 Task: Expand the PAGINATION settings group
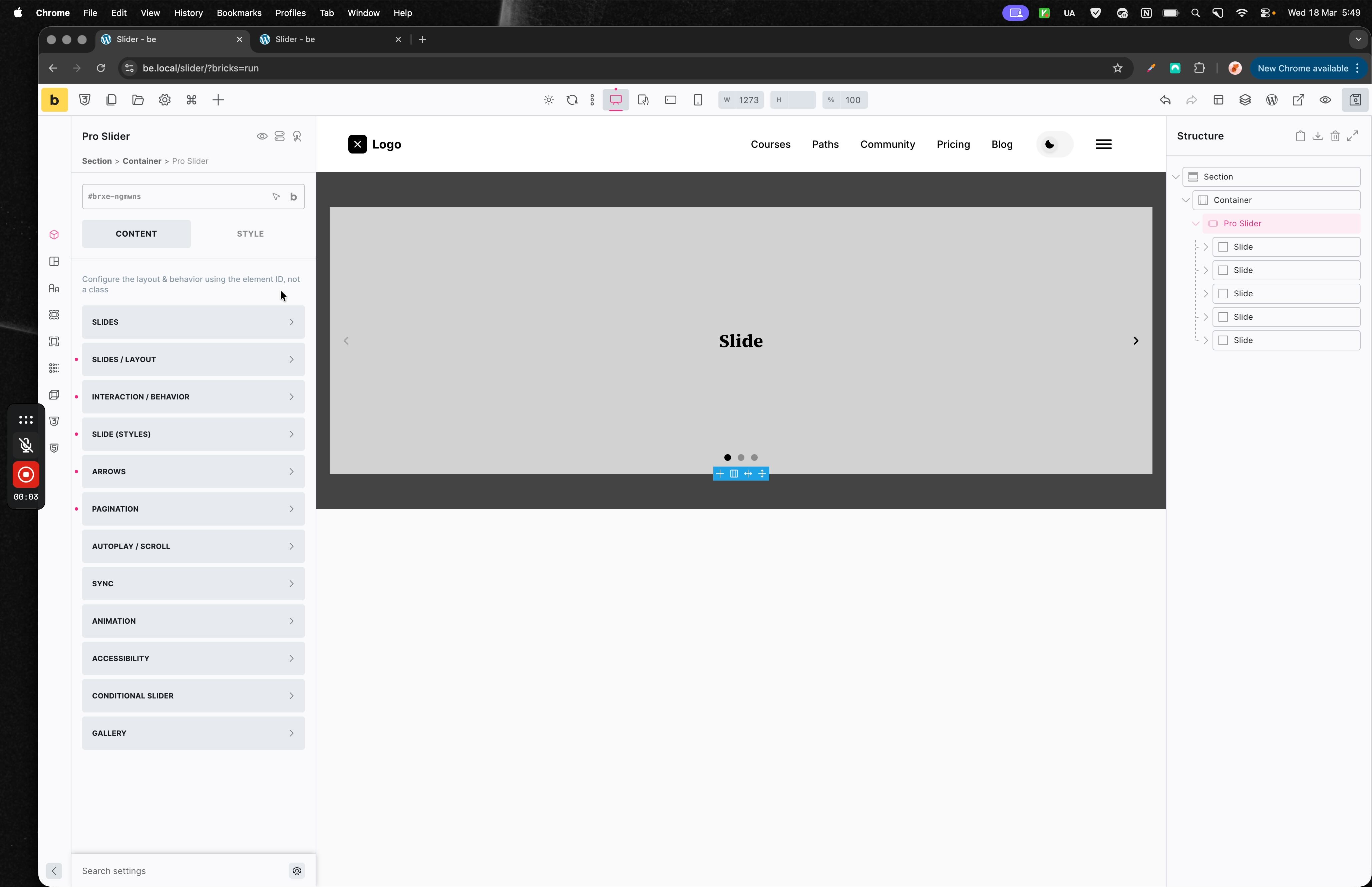[193, 509]
